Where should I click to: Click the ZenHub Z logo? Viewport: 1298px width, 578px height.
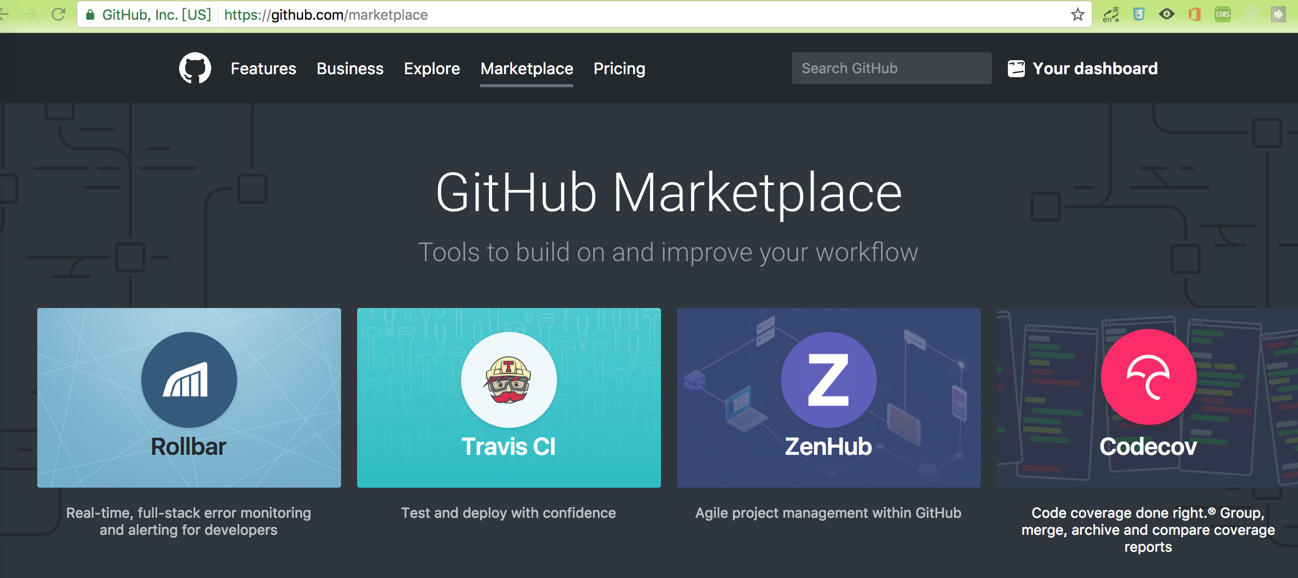coord(829,380)
